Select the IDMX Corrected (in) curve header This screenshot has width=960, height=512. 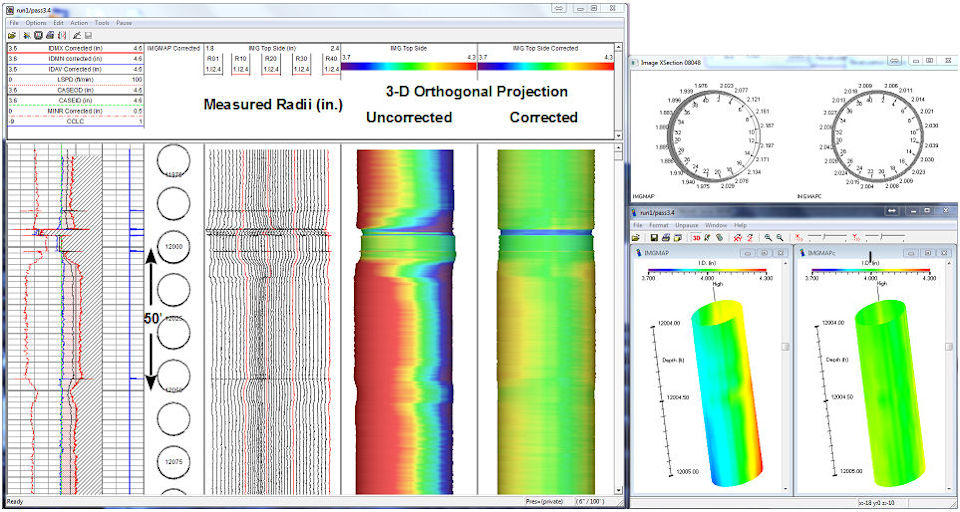pos(75,48)
